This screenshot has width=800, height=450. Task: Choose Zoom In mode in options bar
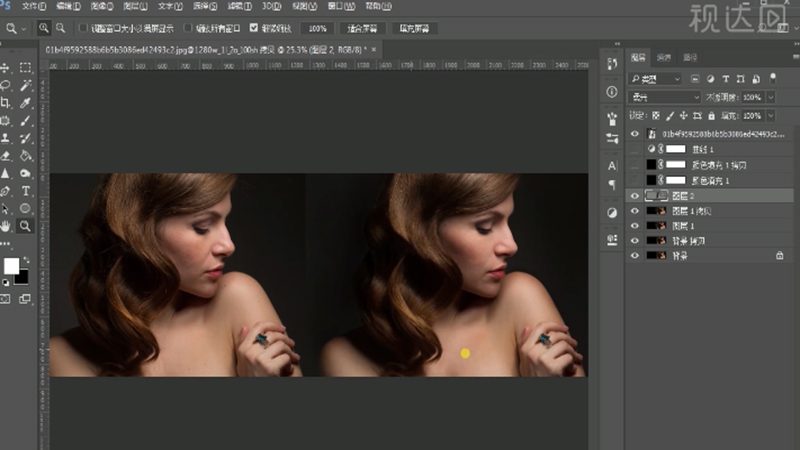coord(44,28)
